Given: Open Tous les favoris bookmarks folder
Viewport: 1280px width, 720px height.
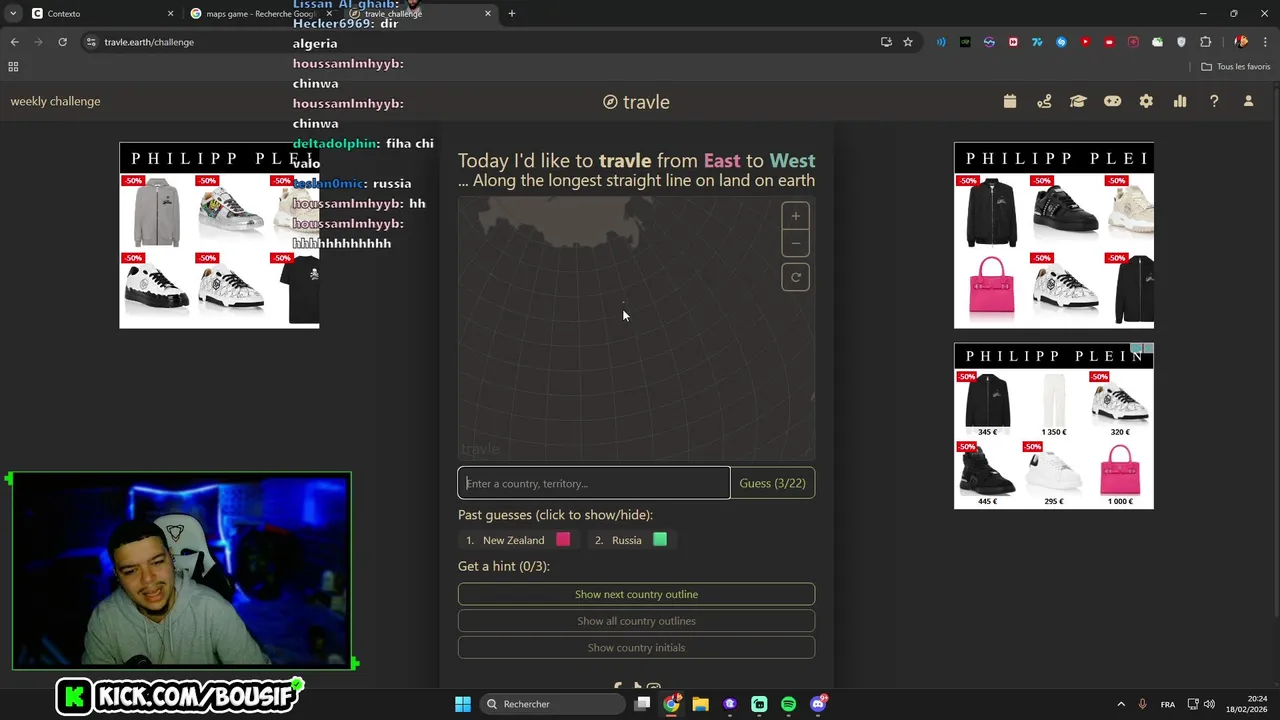Looking at the screenshot, I should (x=1236, y=66).
